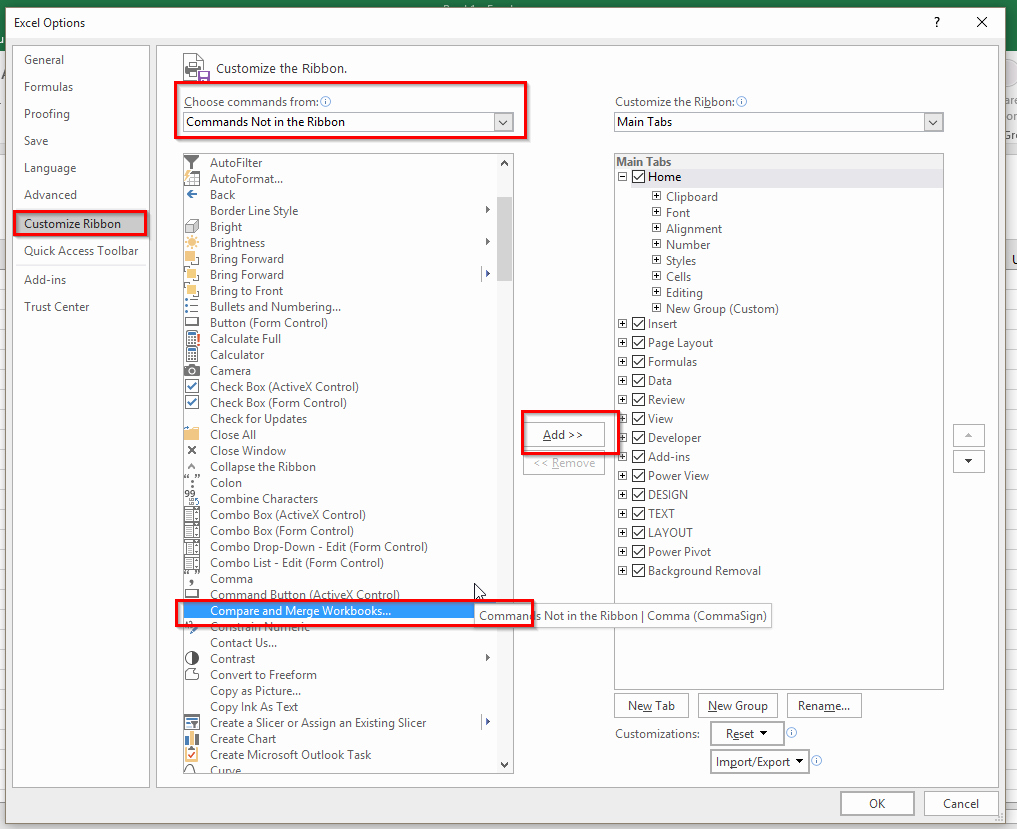Select the Calculator command icon
Image resolution: width=1017 pixels, height=829 pixels.
191,354
